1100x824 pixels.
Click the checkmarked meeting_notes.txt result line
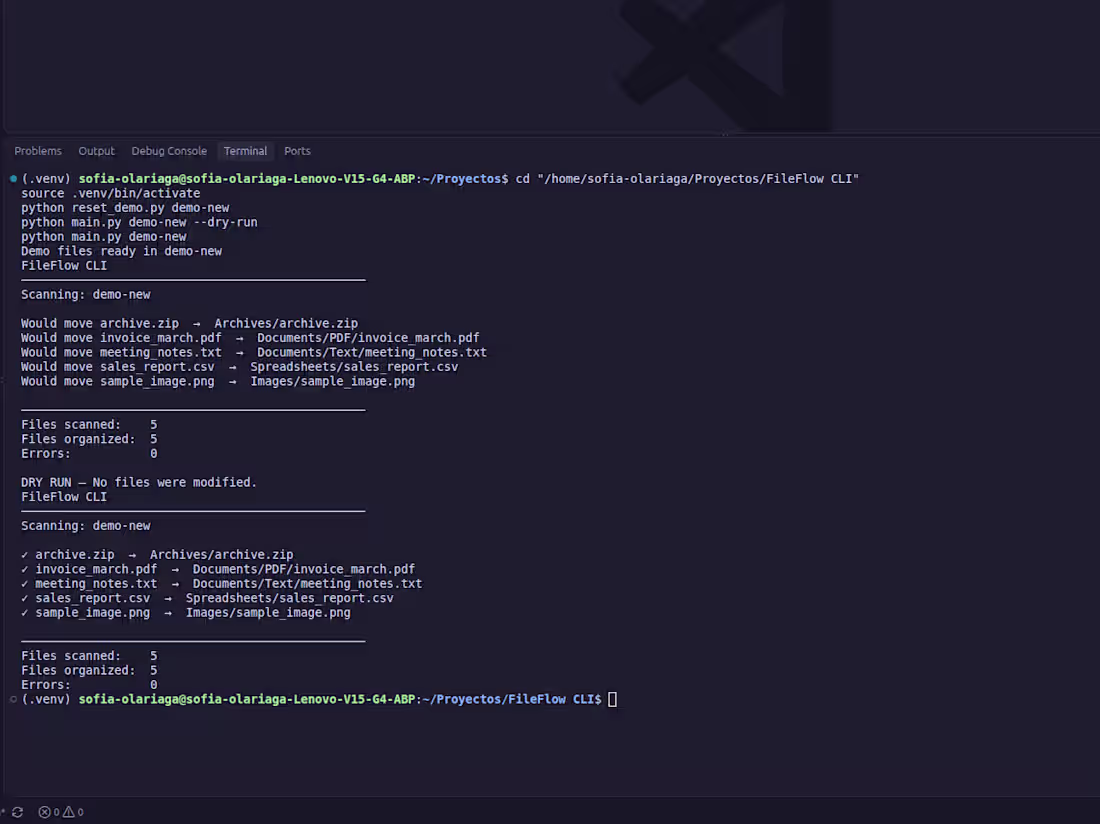click(x=222, y=583)
